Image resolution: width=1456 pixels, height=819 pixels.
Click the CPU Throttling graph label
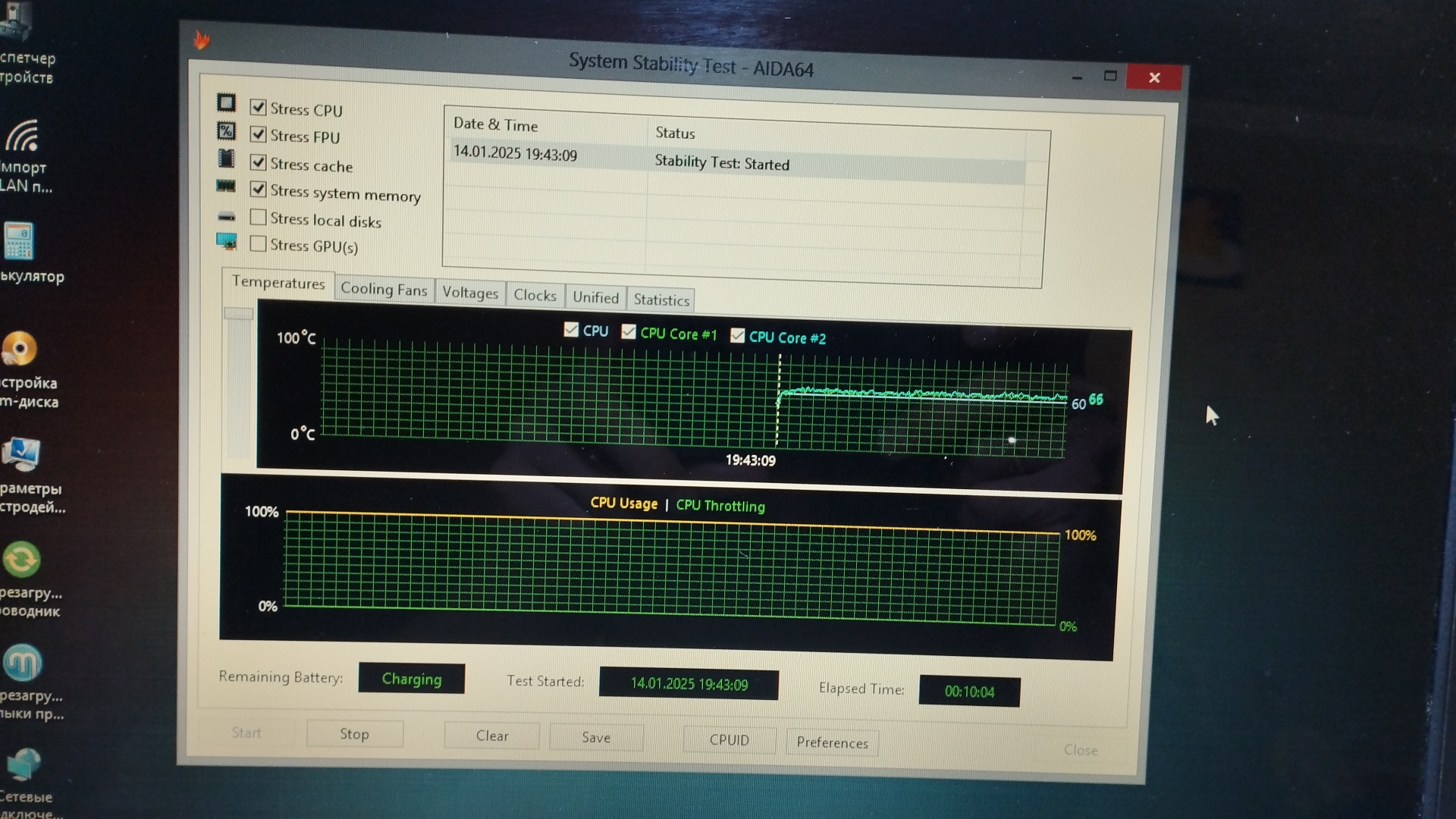pyautogui.click(x=720, y=506)
